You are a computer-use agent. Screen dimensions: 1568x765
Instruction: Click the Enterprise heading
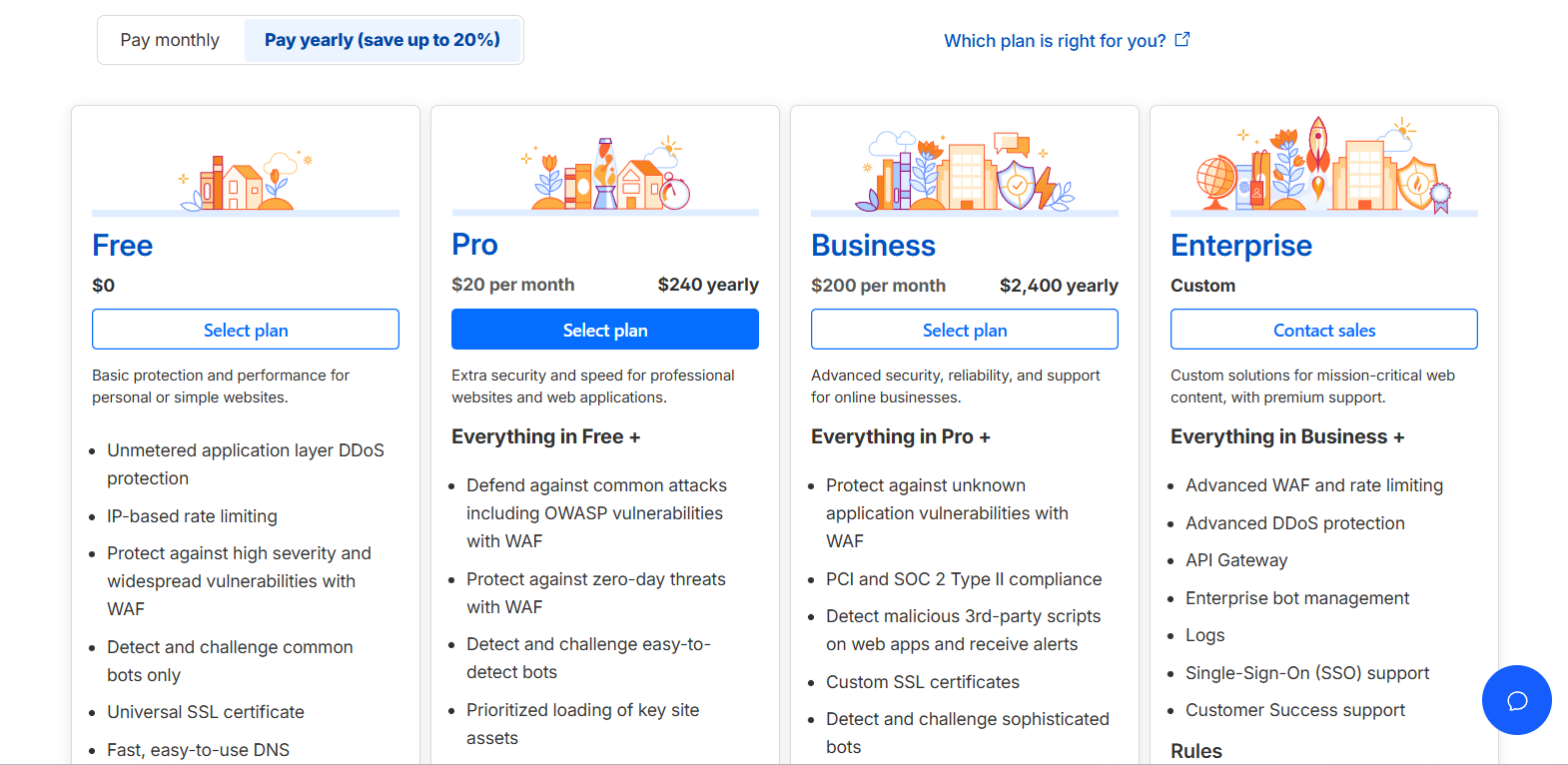(x=1241, y=245)
